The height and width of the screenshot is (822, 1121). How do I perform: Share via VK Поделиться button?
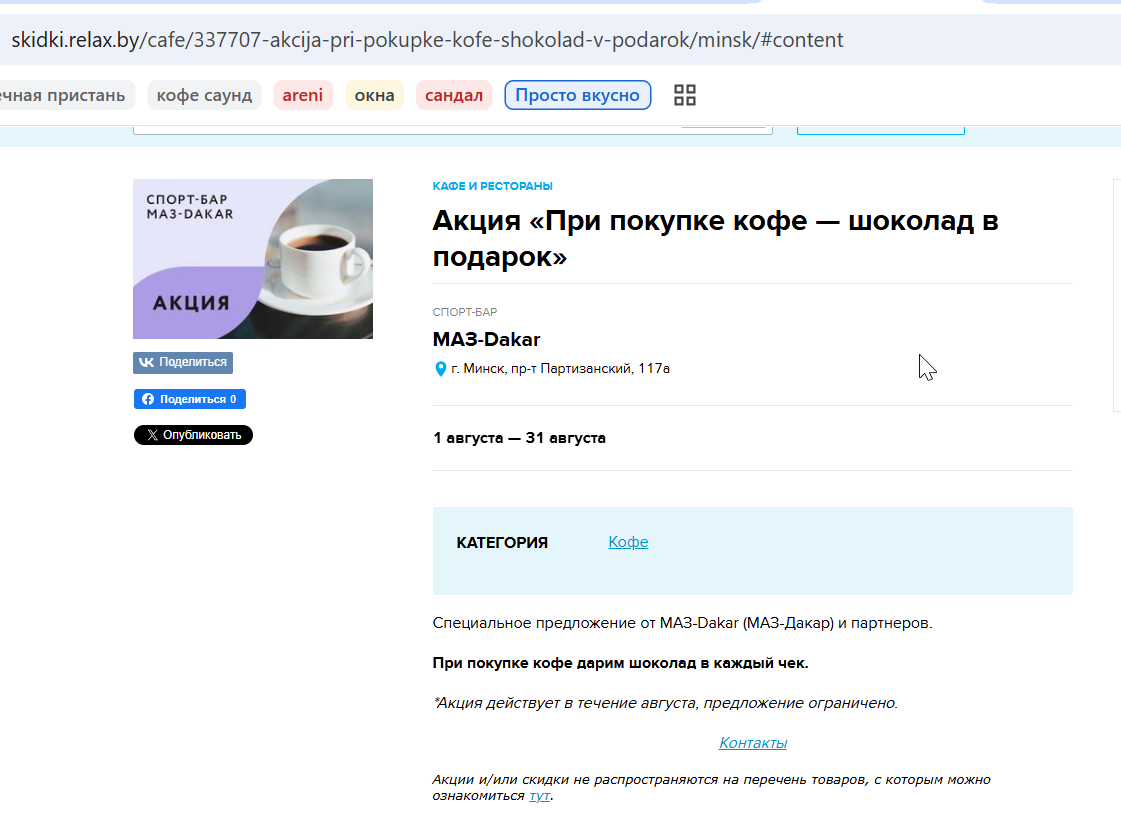tap(183, 362)
